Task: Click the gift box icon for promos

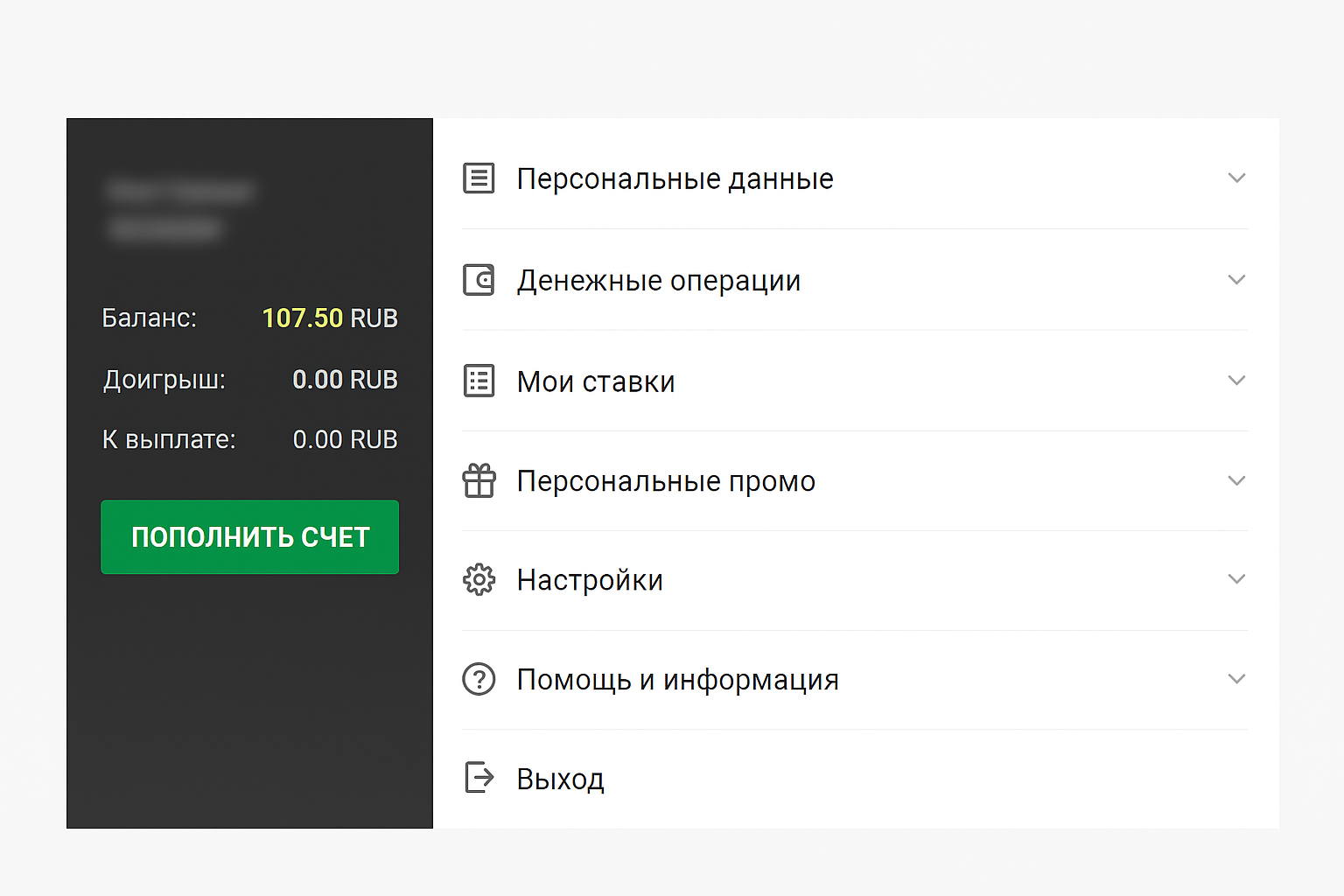Action: pos(479,480)
